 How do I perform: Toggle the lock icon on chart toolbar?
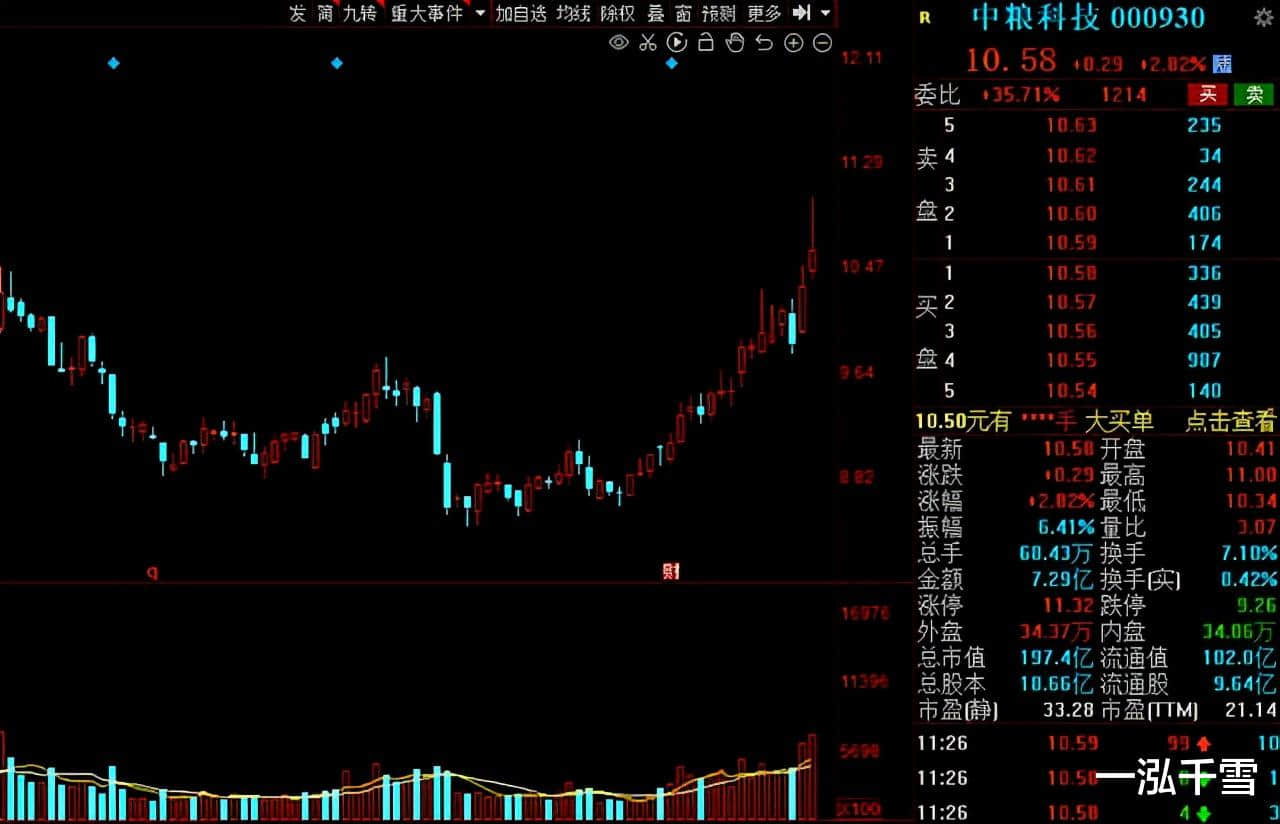coord(706,42)
